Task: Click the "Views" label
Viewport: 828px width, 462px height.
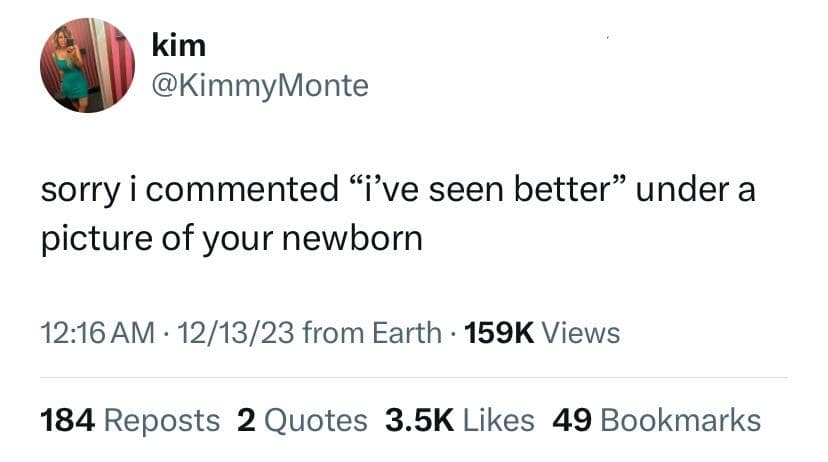Action: (x=582, y=332)
